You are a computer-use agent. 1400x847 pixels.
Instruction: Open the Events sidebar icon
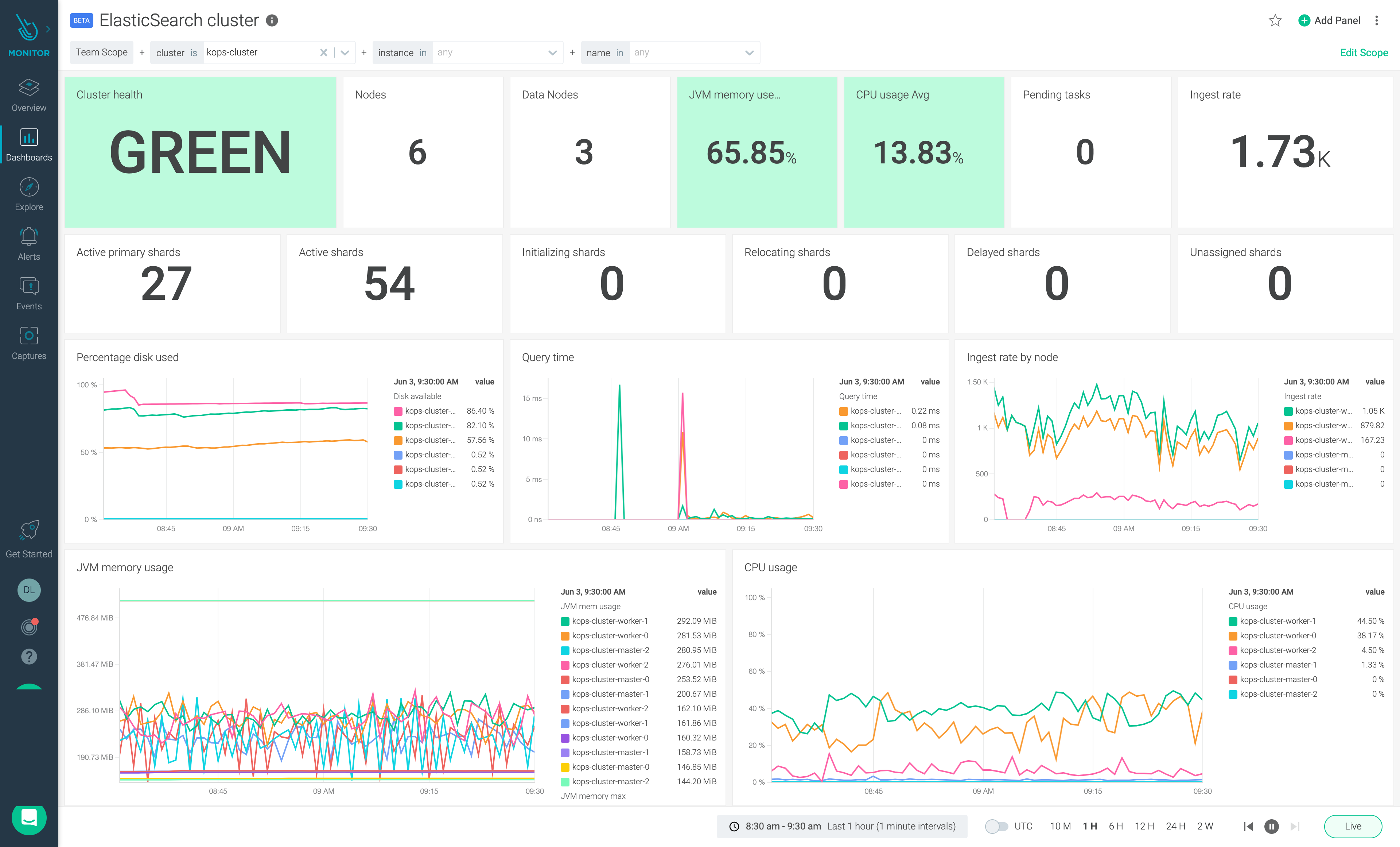coord(29,286)
